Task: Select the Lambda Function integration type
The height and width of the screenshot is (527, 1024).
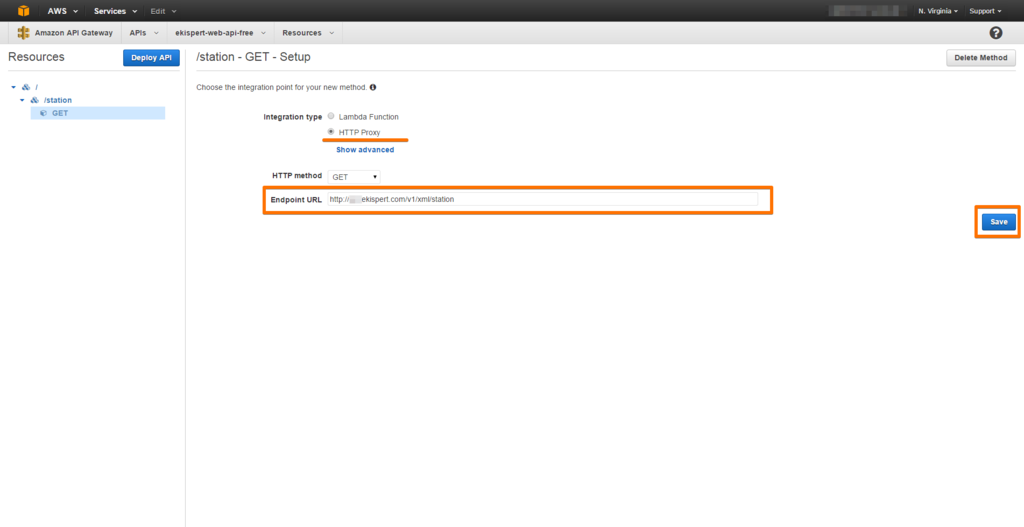Action: pos(331,116)
